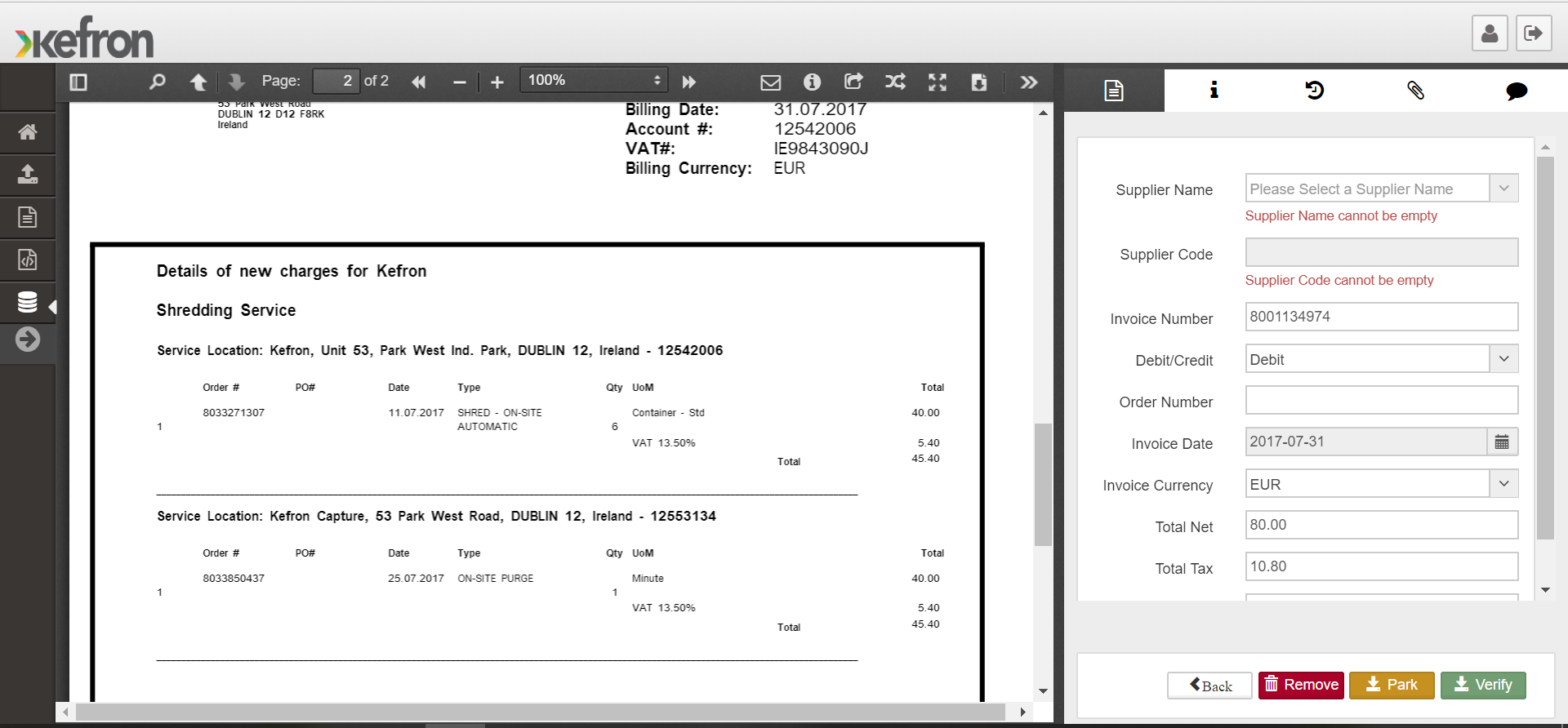Image resolution: width=1568 pixels, height=728 pixels.
Task: Open the Upload icon in the left sidebar
Action: click(28, 174)
